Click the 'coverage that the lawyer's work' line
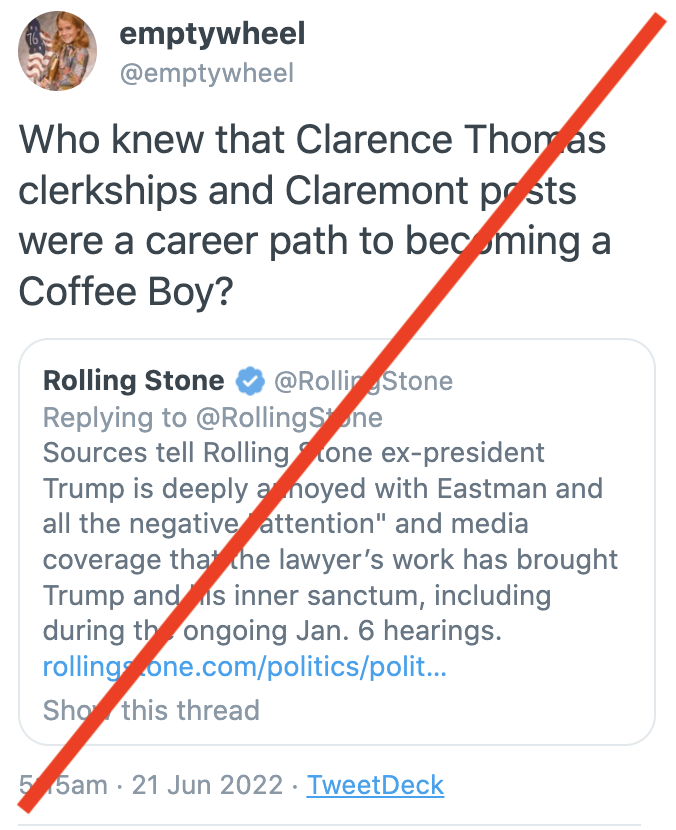 pos(330,560)
